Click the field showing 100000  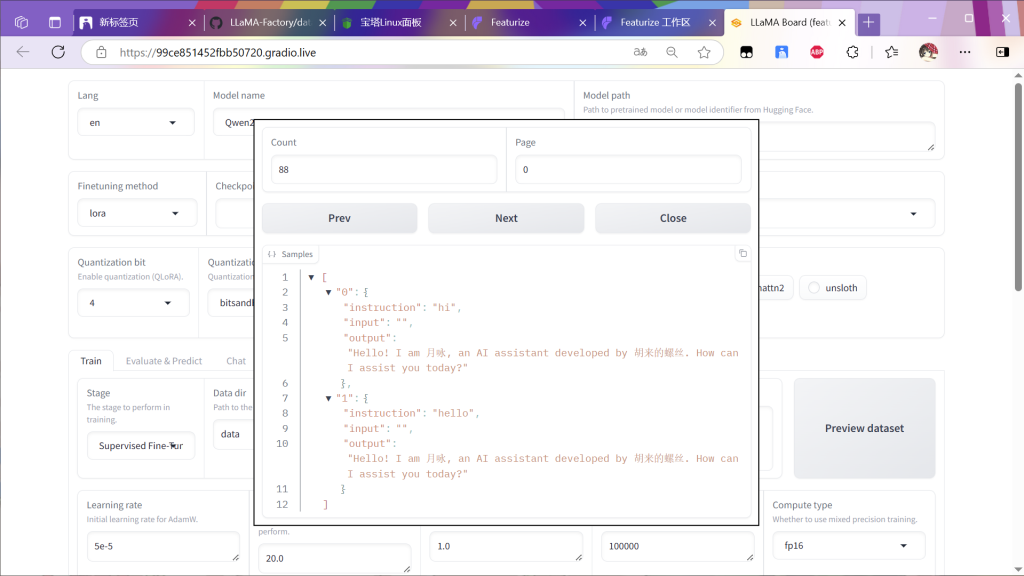point(677,546)
